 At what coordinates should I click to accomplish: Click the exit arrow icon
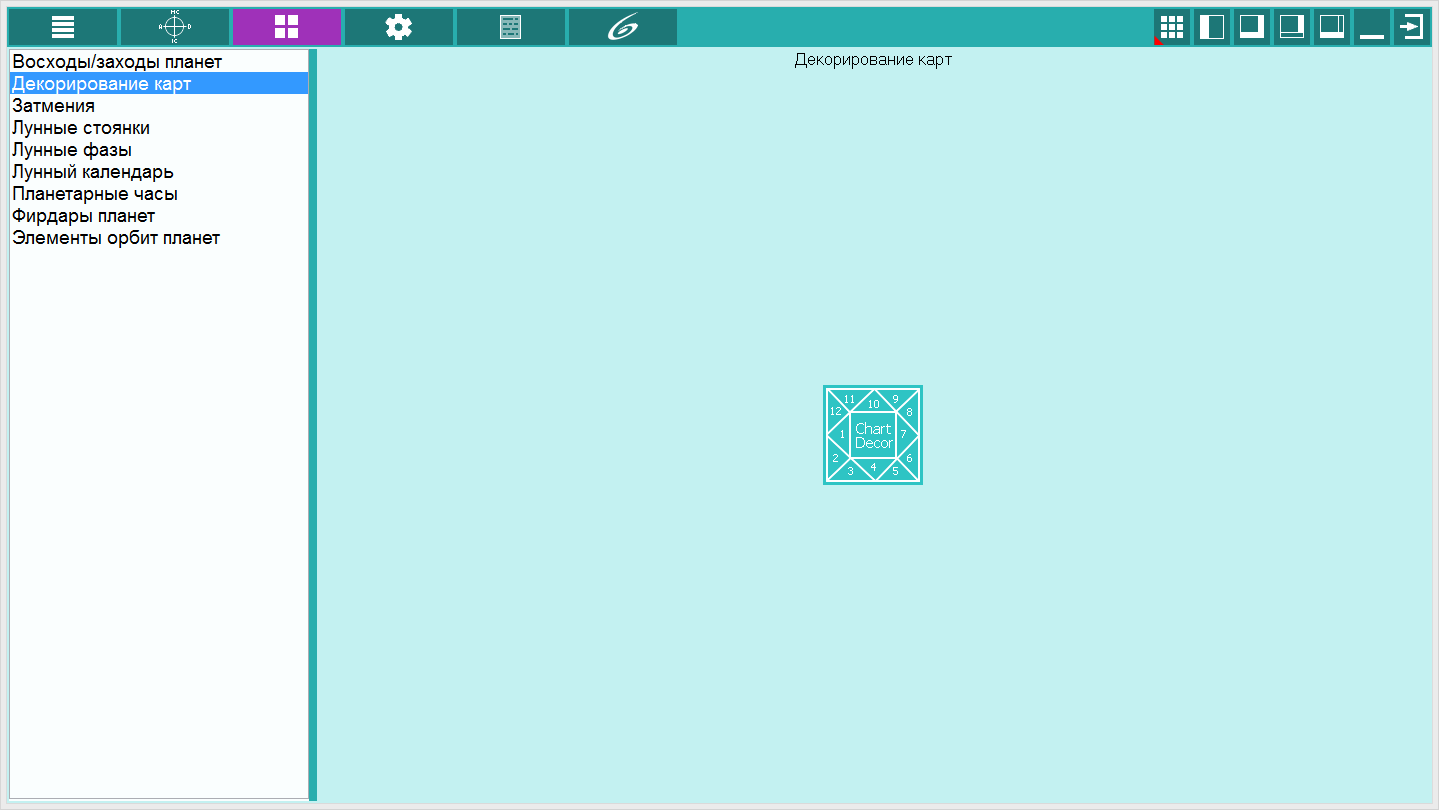click(1412, 27)
